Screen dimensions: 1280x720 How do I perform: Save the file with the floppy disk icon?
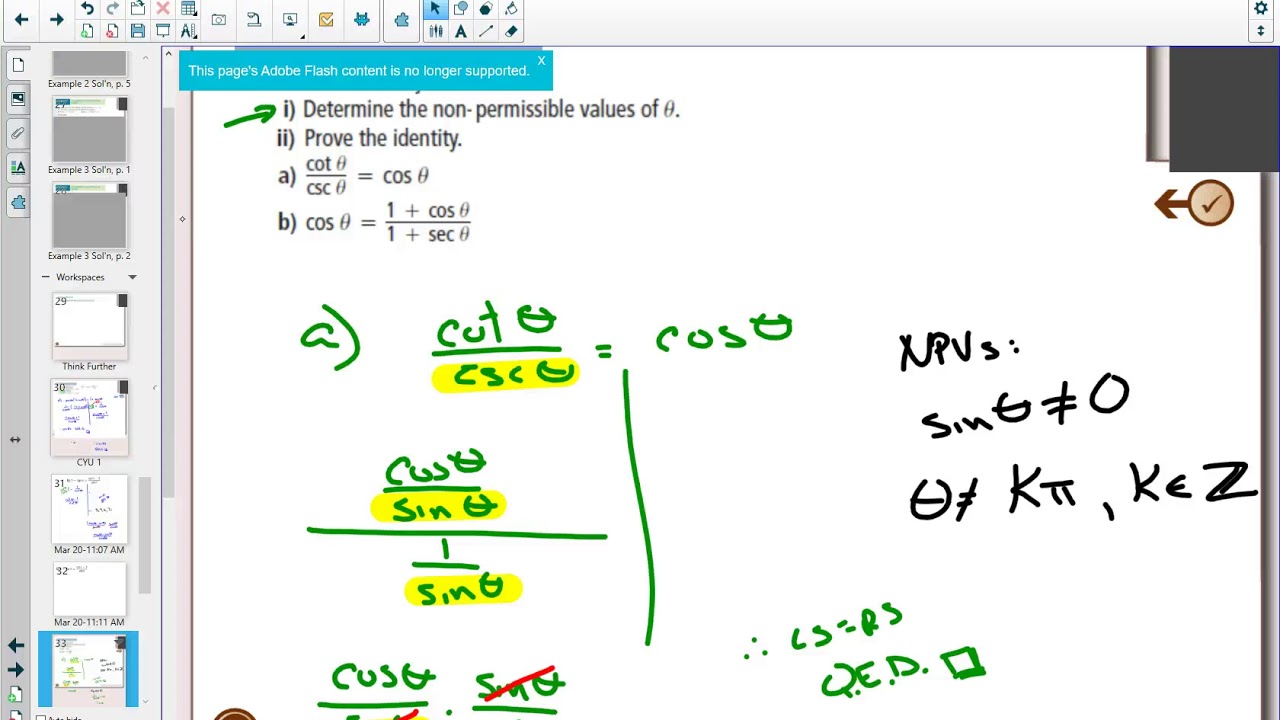coord(137,31)
